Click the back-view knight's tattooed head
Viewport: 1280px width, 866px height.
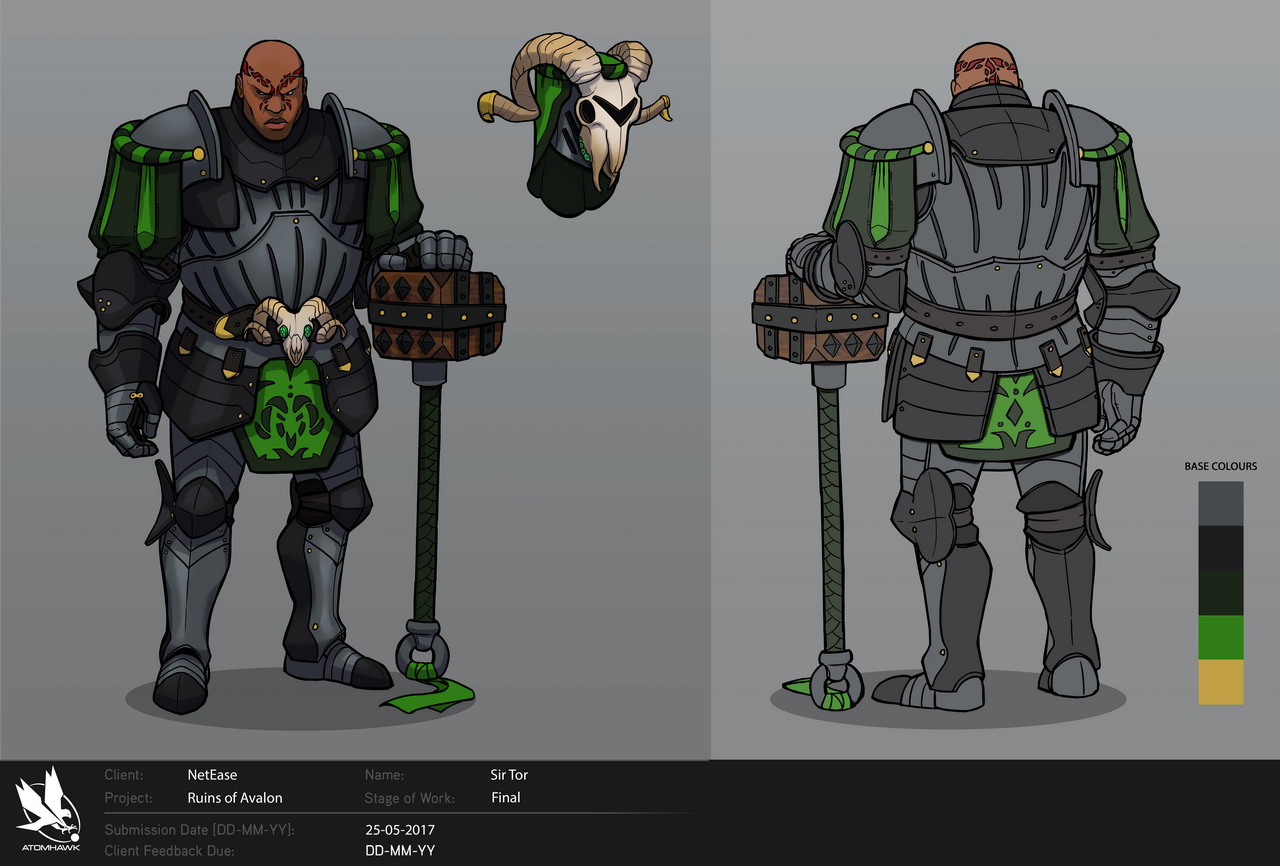tap(988, 69)
